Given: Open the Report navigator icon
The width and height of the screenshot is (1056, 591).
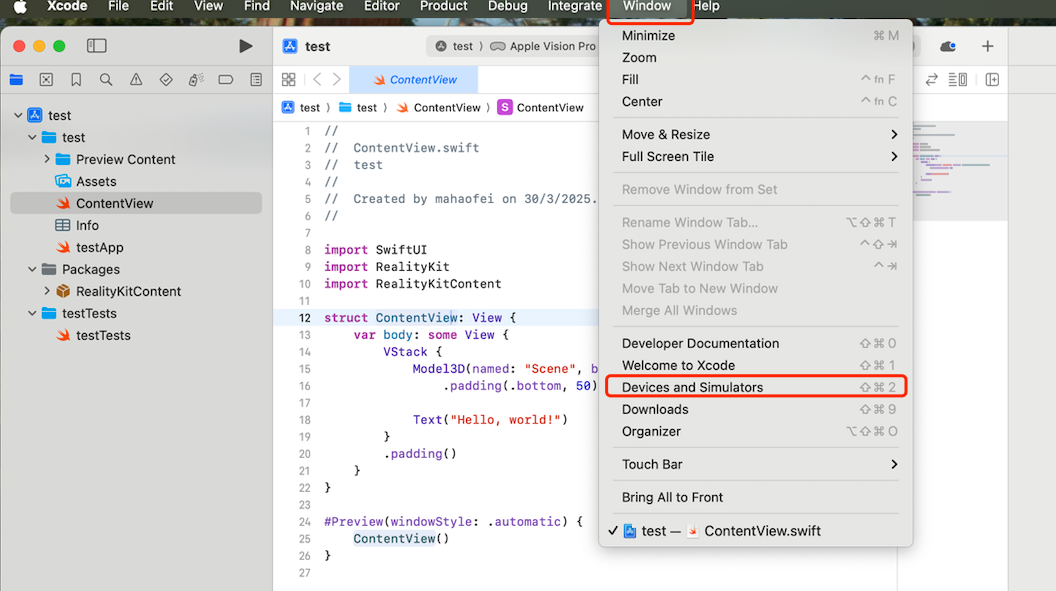Looking at the screenshot, I should [x=256, y=79].
